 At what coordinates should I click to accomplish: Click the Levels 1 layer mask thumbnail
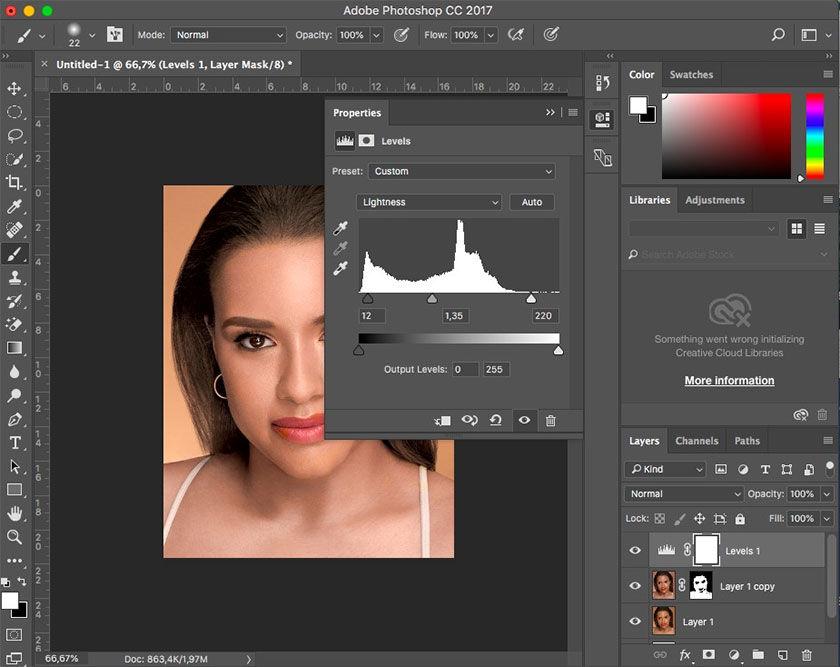(706, 550)
